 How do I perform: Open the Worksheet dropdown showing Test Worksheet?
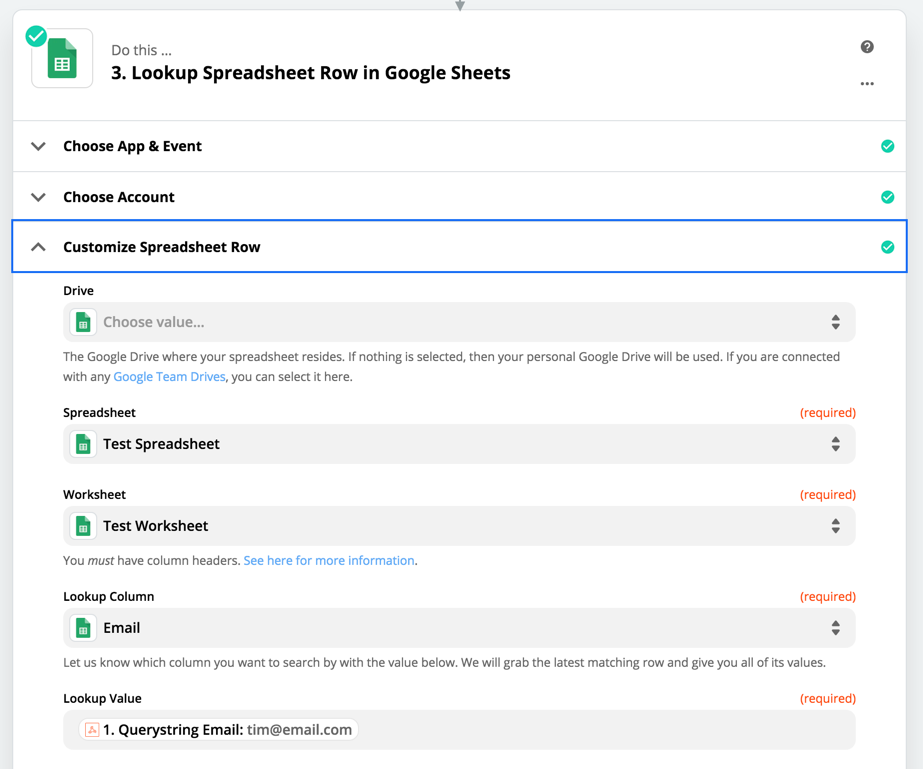pyautogui.click(x=459, y=526)
